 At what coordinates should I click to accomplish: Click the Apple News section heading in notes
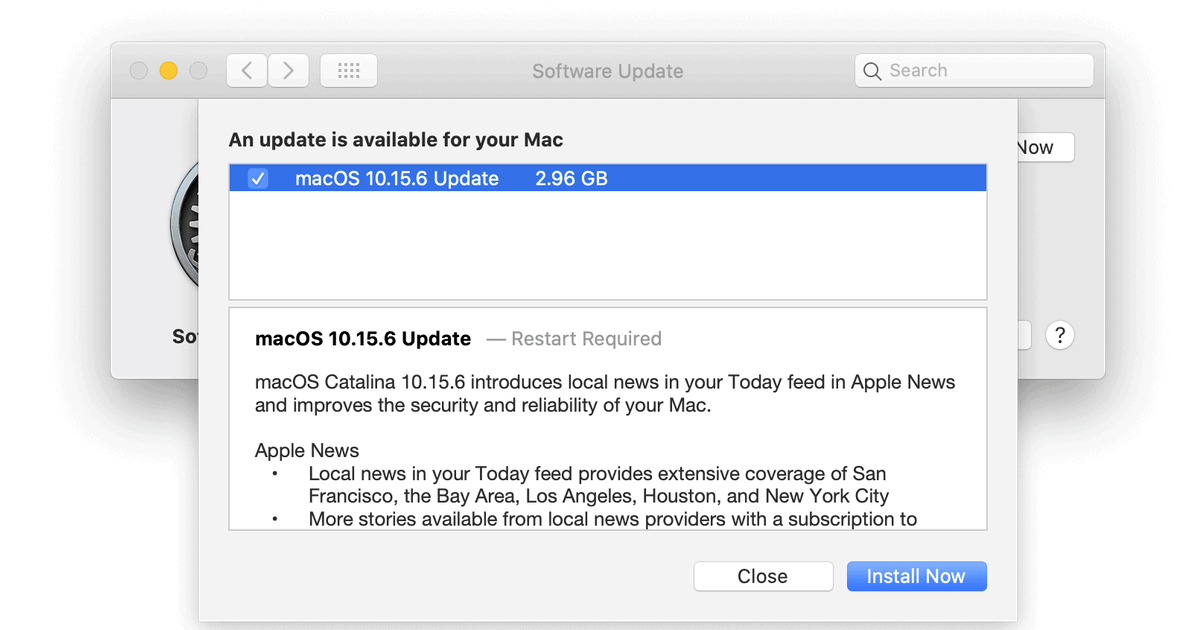pyautogui.click(x=307, y=450)
